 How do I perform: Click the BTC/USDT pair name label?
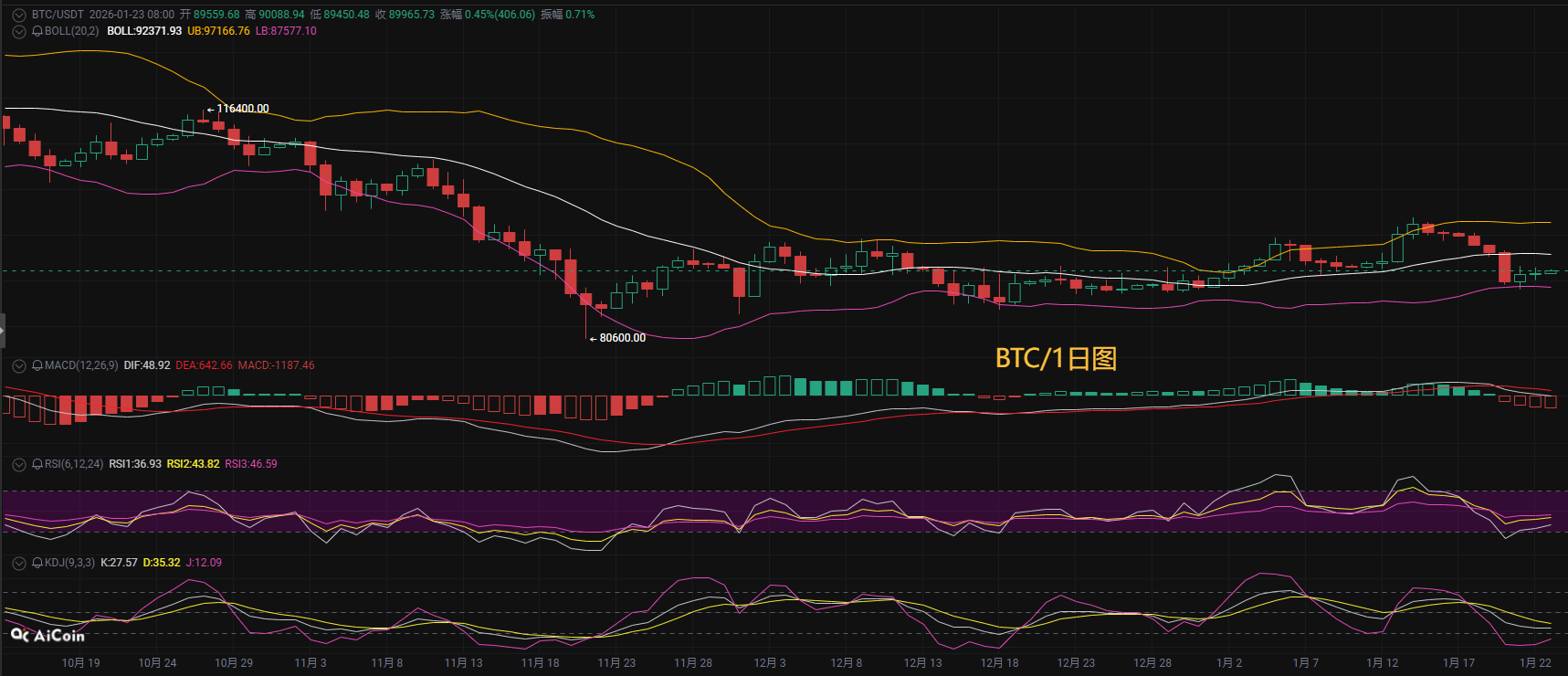coord(58,15)
